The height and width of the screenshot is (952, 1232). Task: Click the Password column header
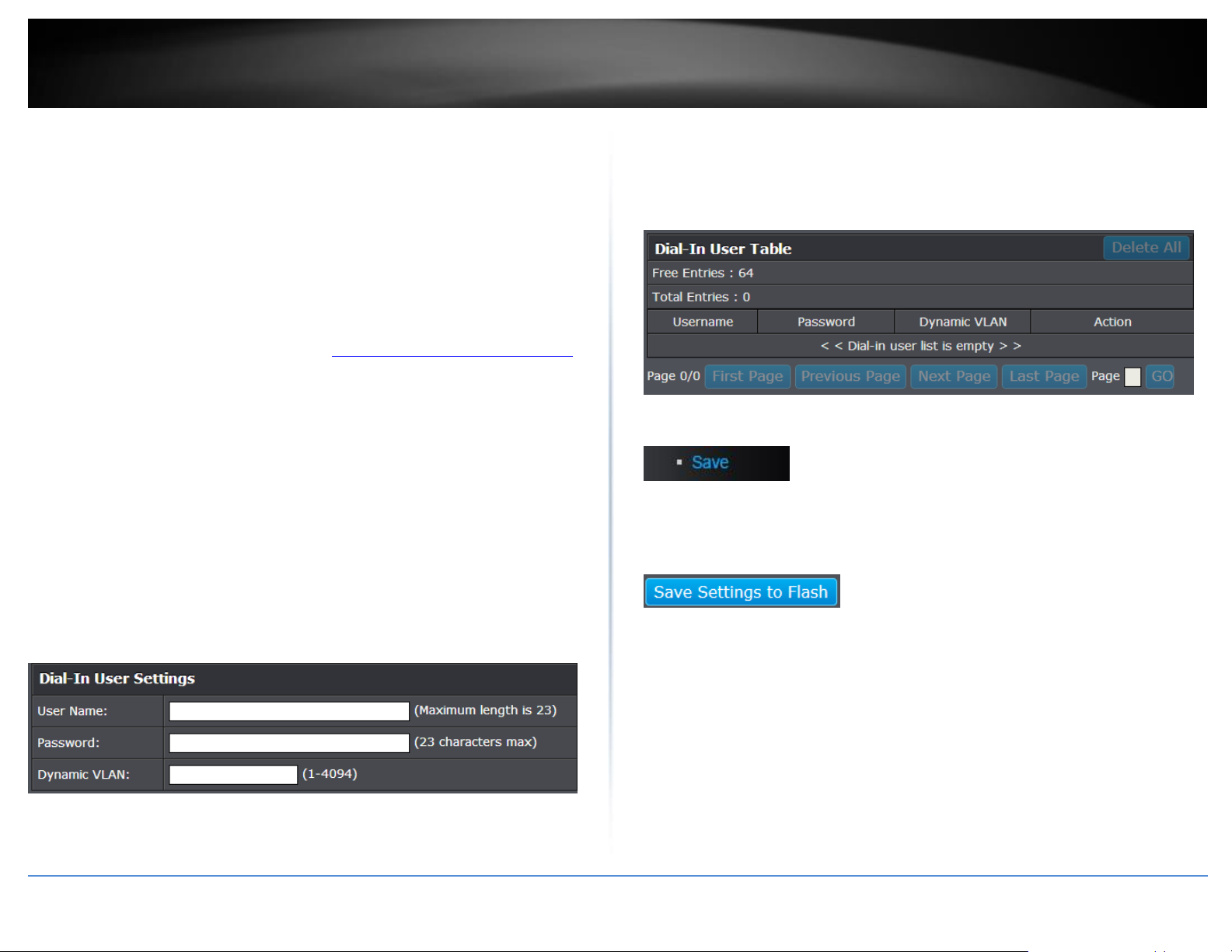tap(826, 322)
